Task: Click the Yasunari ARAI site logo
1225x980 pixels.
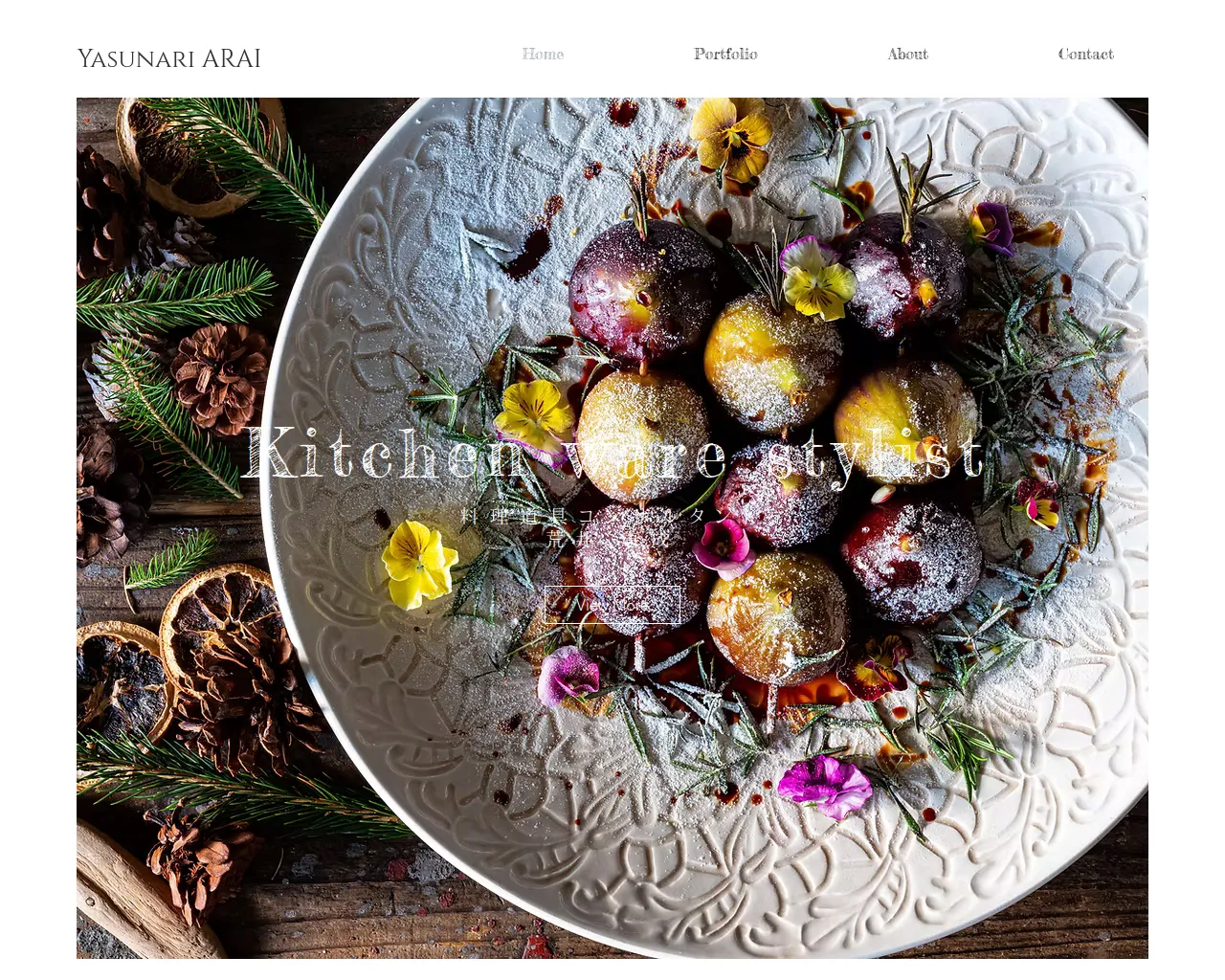Action: click(x=168, y=59)
